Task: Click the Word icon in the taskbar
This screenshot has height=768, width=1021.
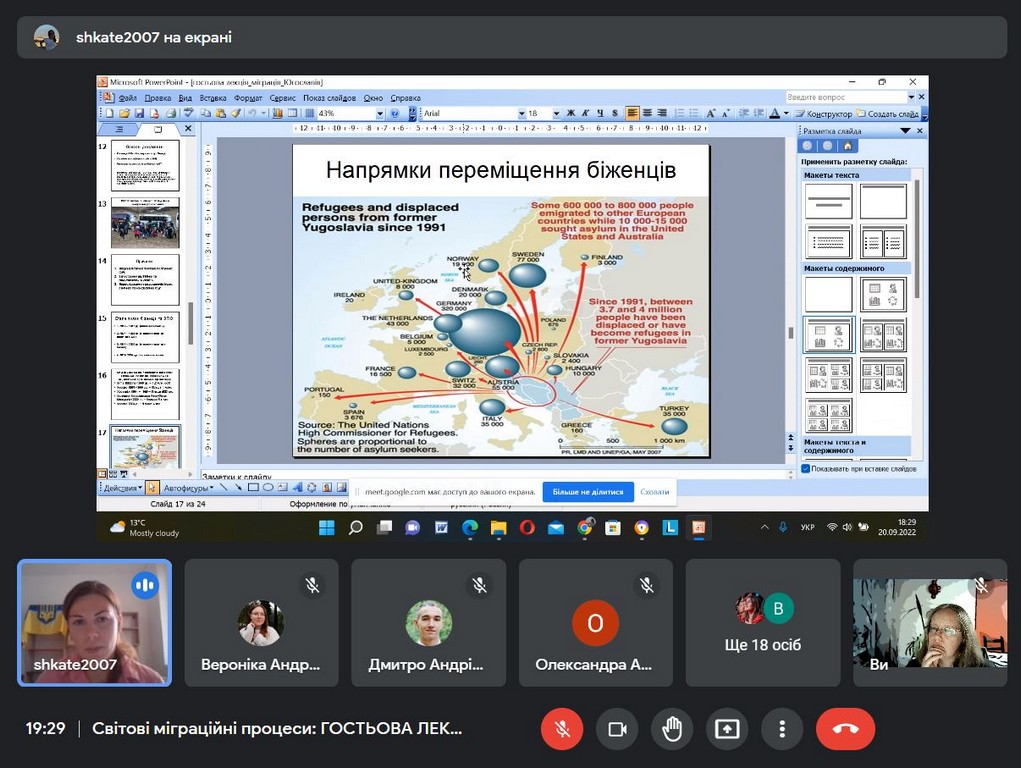Action: [x=441, y=527]
